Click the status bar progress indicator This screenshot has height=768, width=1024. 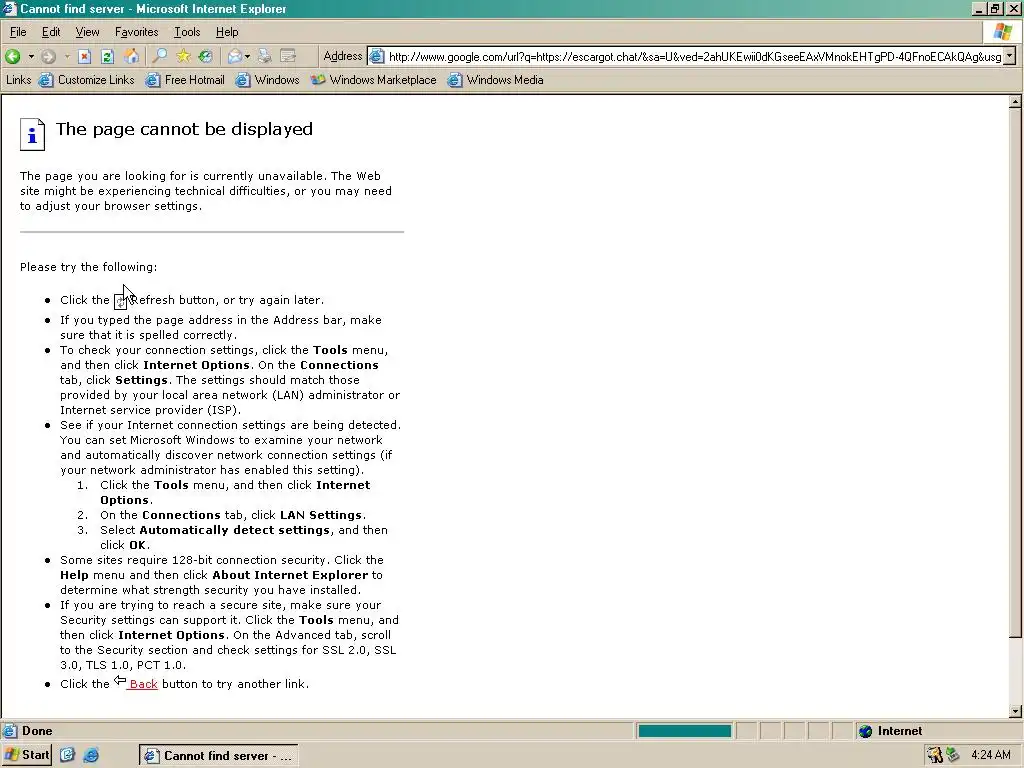click(684, 731)
